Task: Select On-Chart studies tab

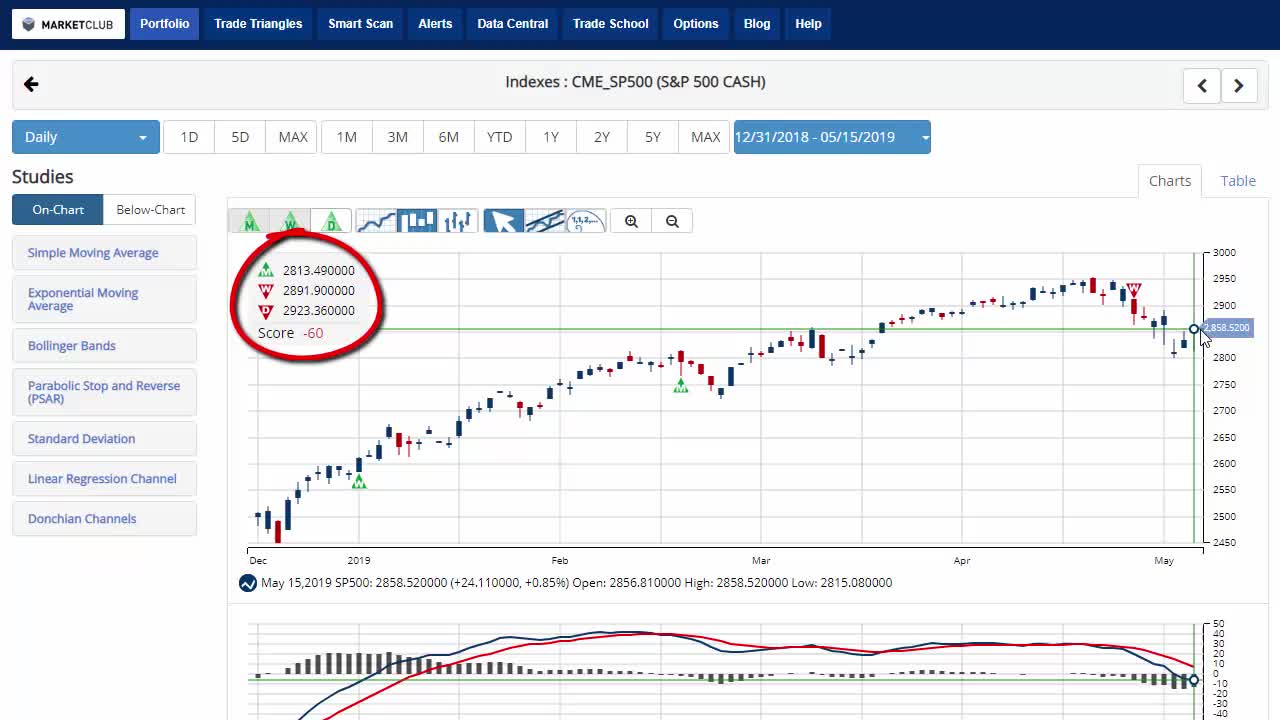Action: click(x=58, y=210)
